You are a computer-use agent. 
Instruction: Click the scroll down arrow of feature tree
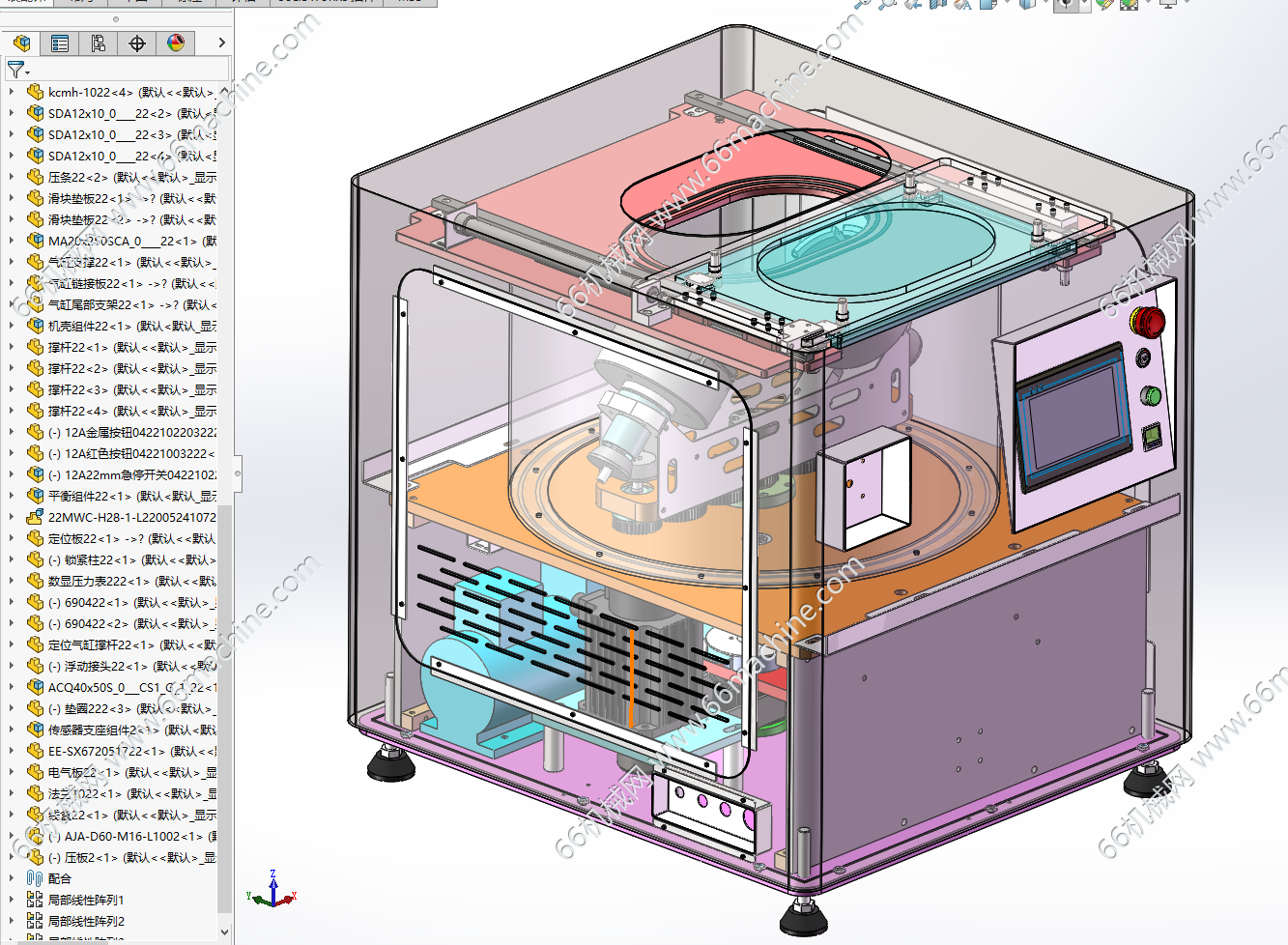(225, 932)
